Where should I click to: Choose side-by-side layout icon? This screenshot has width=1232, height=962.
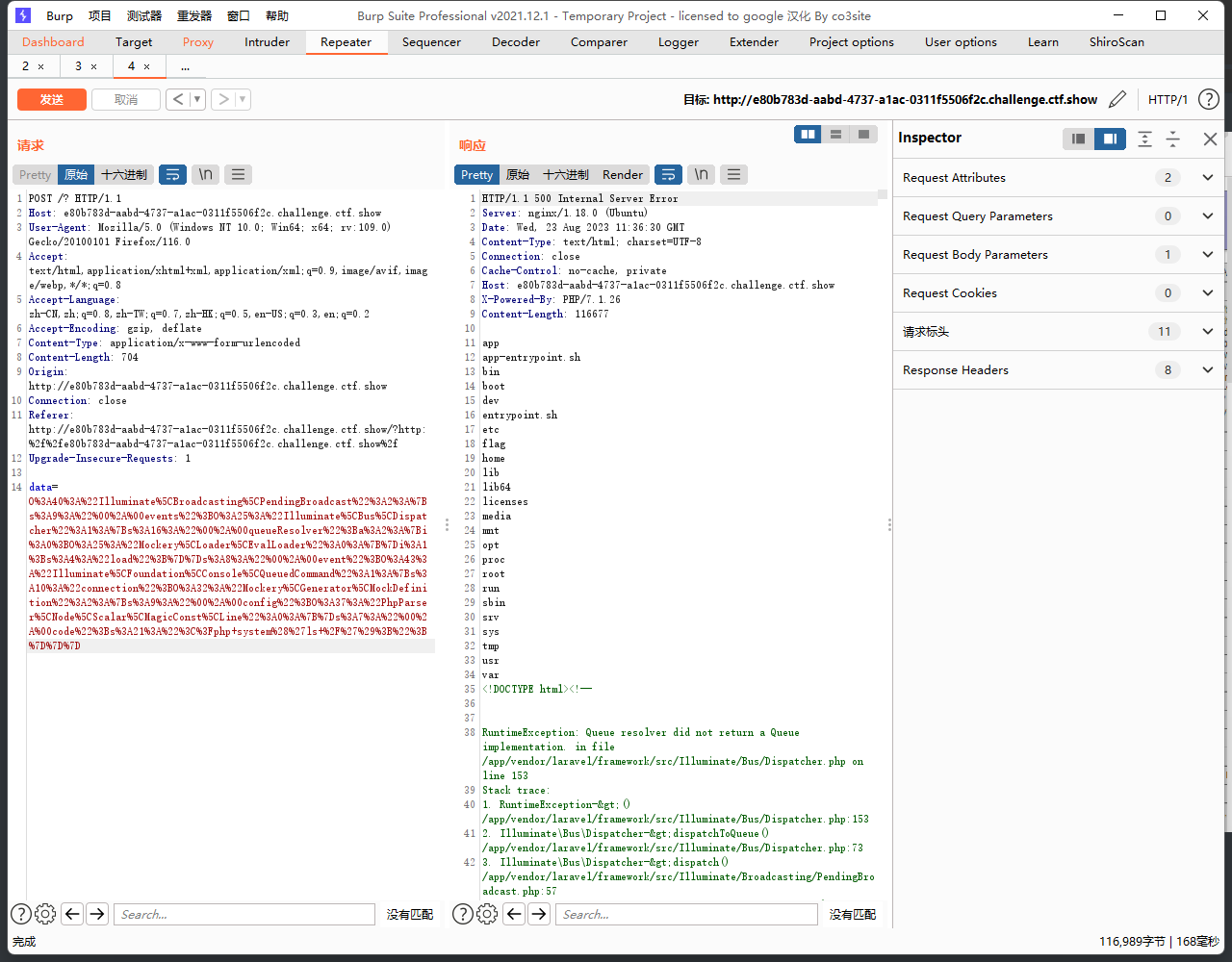(808, 134)
